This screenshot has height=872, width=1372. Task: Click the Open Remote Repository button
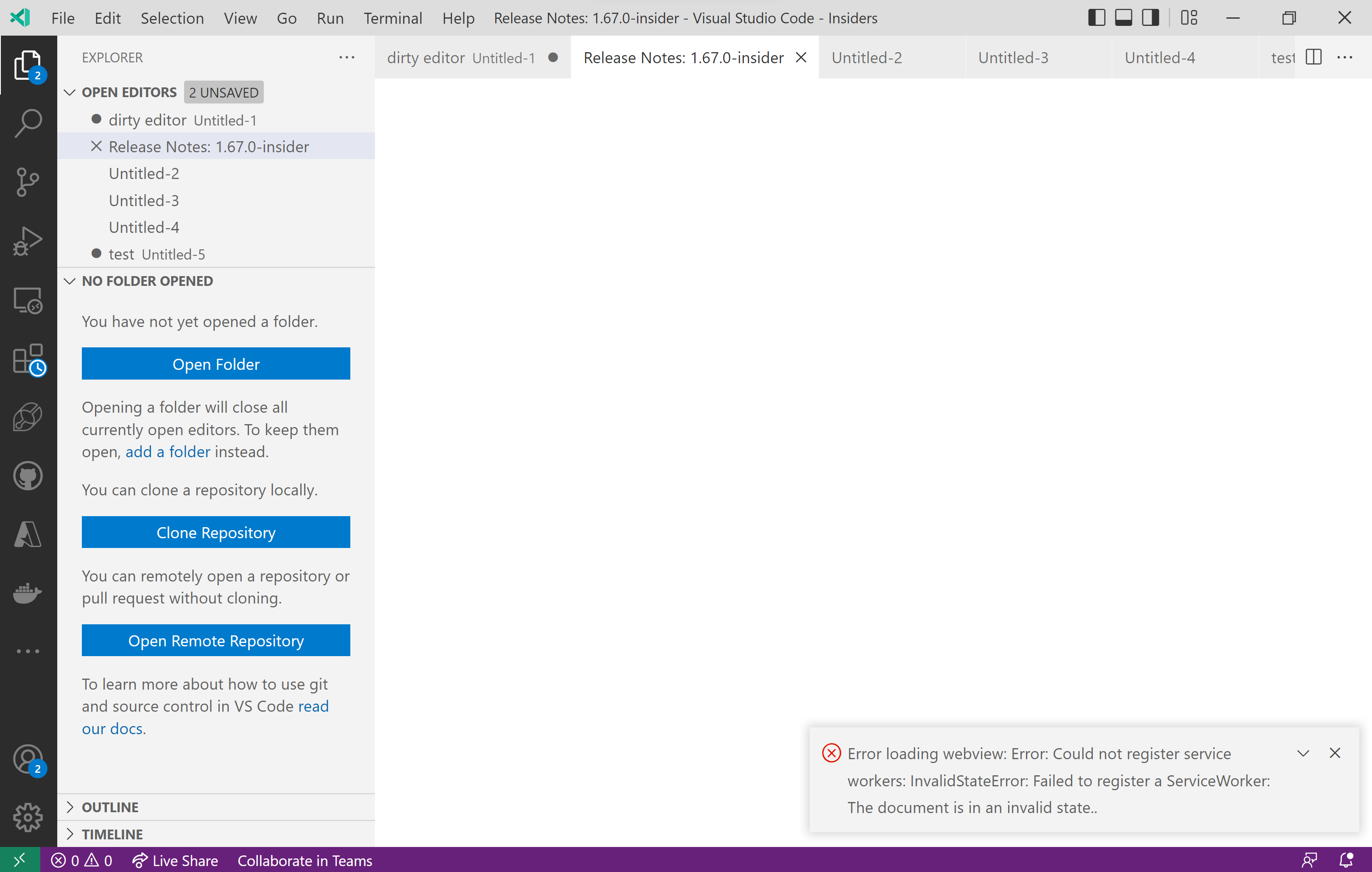coord(216,640)
